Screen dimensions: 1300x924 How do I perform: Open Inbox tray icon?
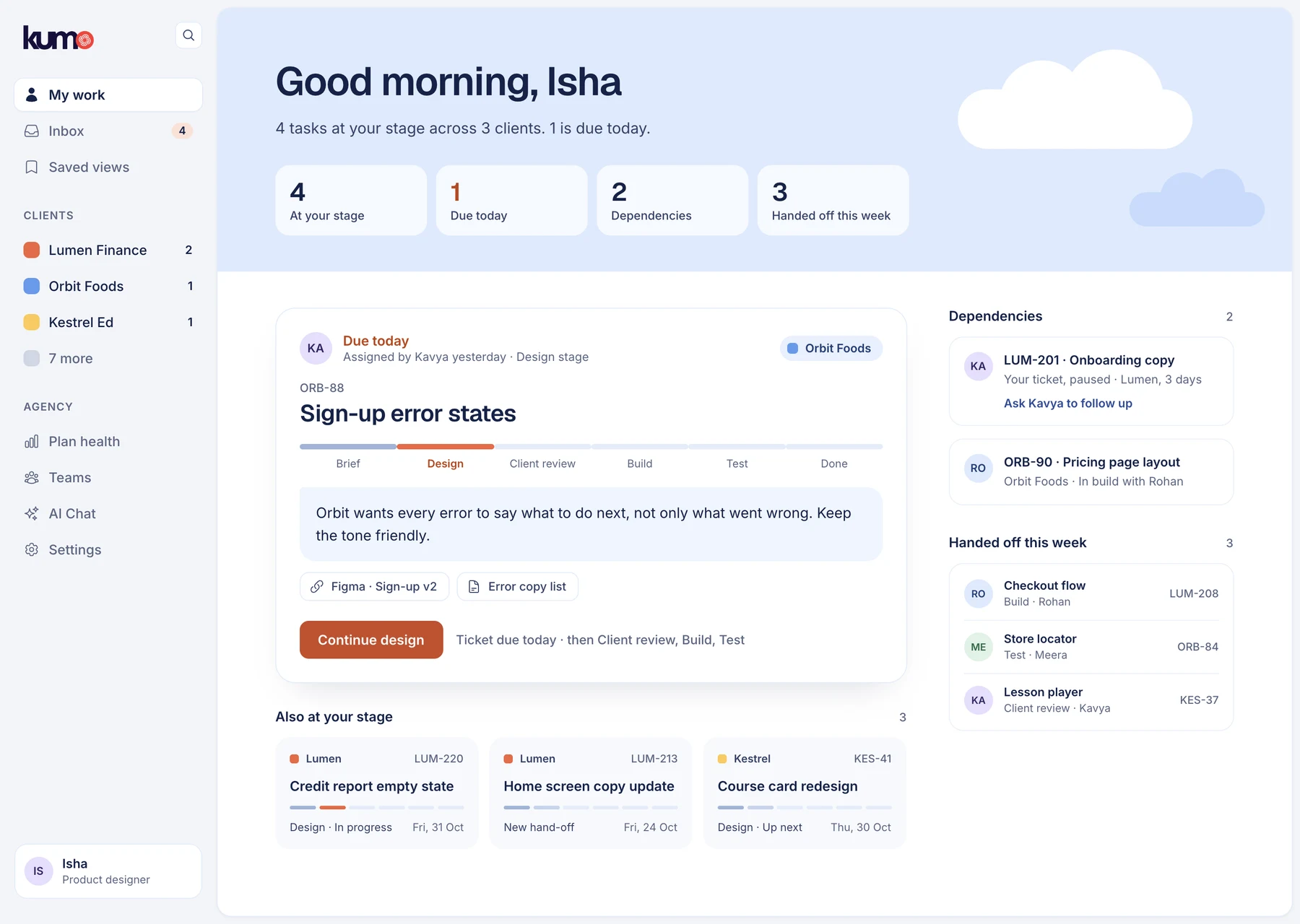32,131
